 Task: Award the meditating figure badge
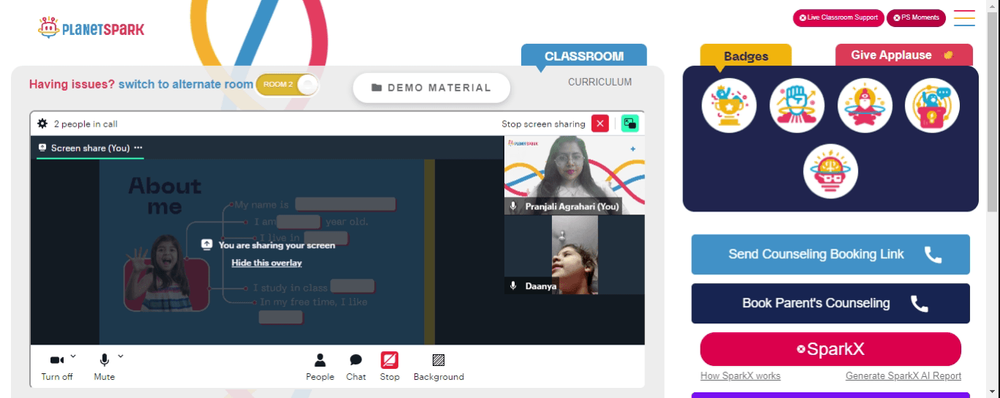pyautogui.click(x=864, y=105)
